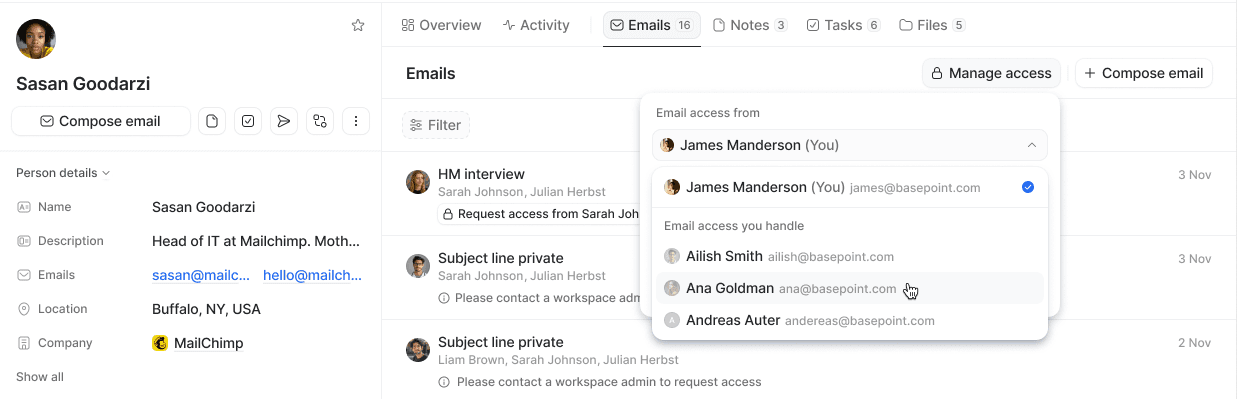Image resolution: width=1237 pixels, height=399 pixels.
Task: Open the HM interview email
Action: (x=481, y=174)
